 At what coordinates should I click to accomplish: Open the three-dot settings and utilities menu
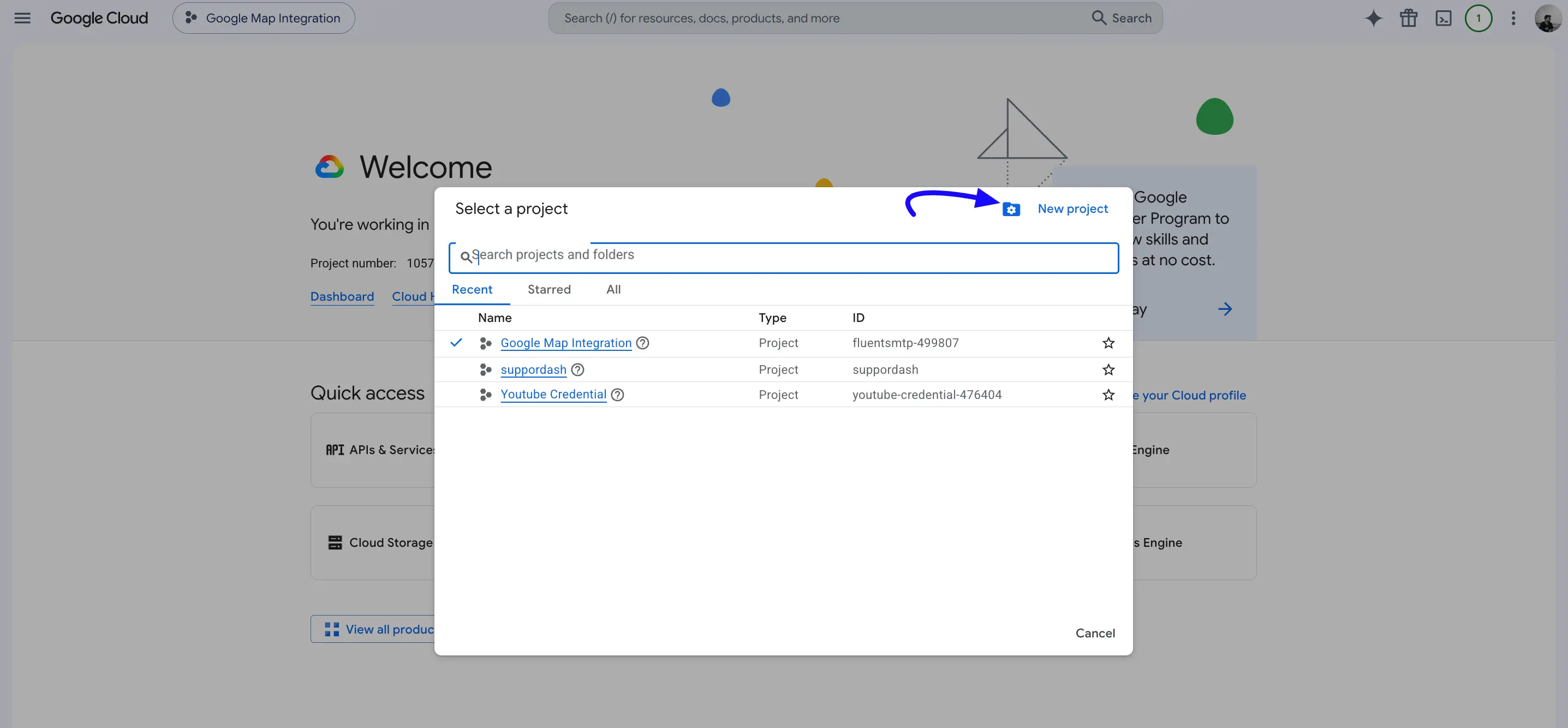coord(1513,18)
